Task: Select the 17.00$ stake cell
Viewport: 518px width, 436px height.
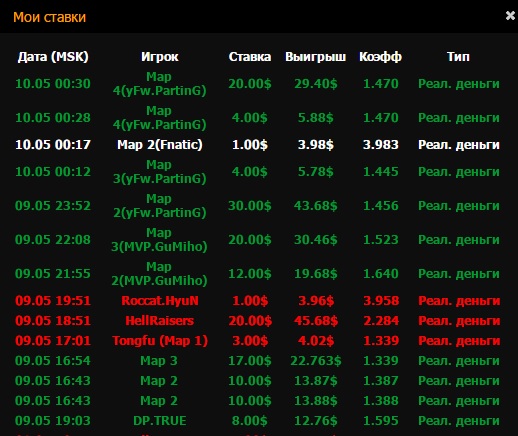Action: [x=250, y=361]
